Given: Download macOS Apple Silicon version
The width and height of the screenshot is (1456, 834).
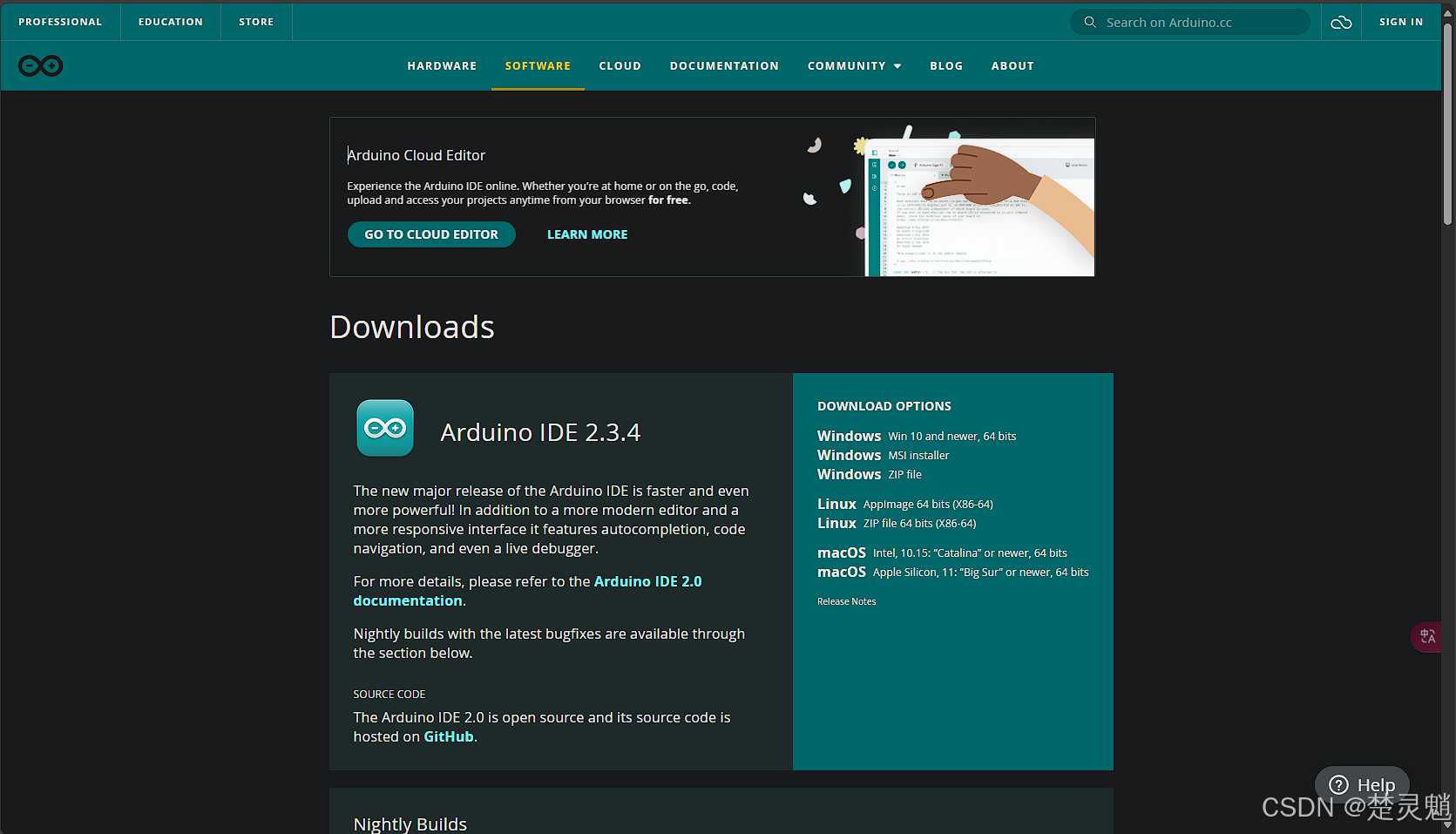Looking at the screenshot, I should (952, 572).
